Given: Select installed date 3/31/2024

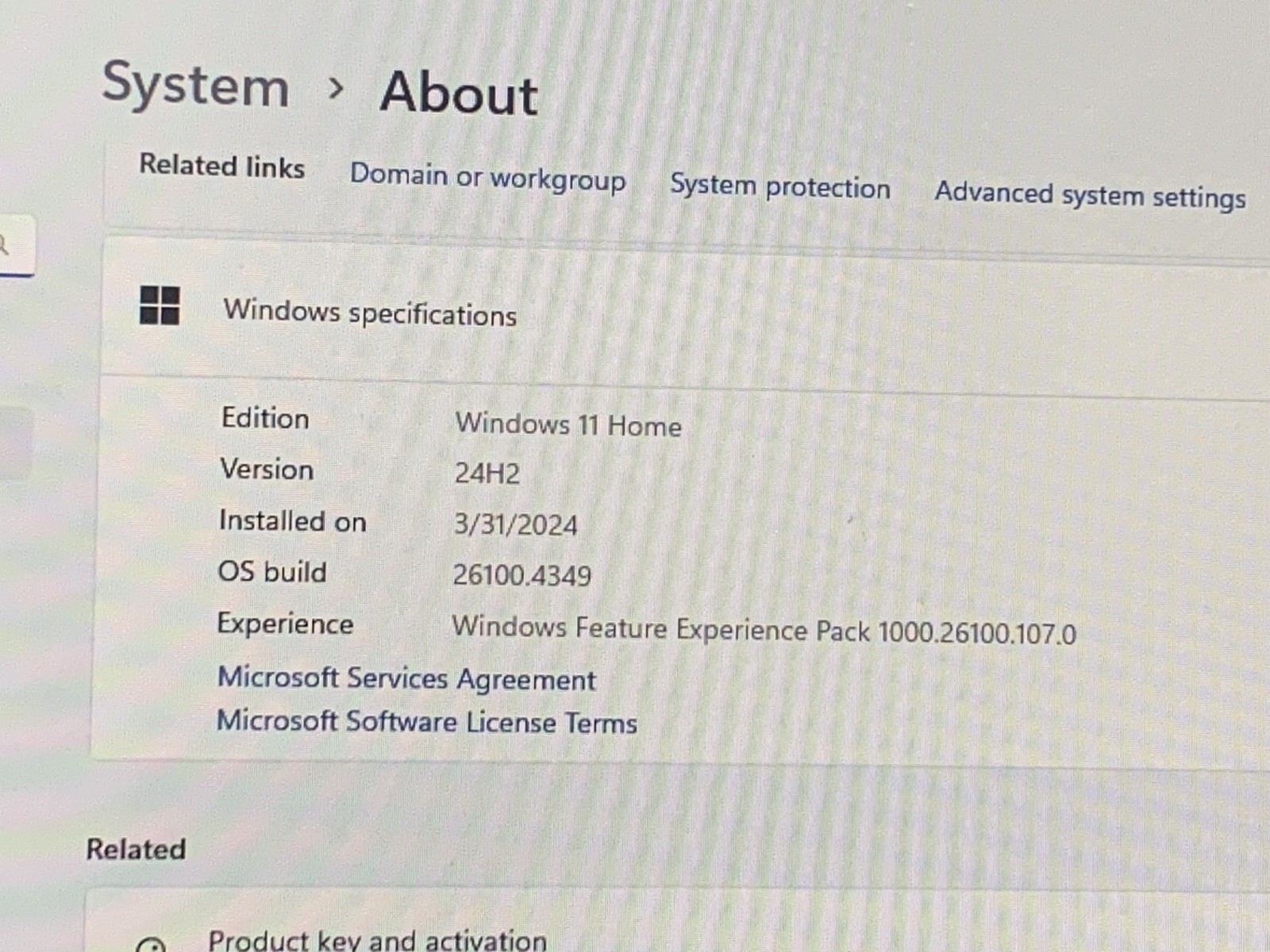Looking at the screenshot, I should pos(515,524).
